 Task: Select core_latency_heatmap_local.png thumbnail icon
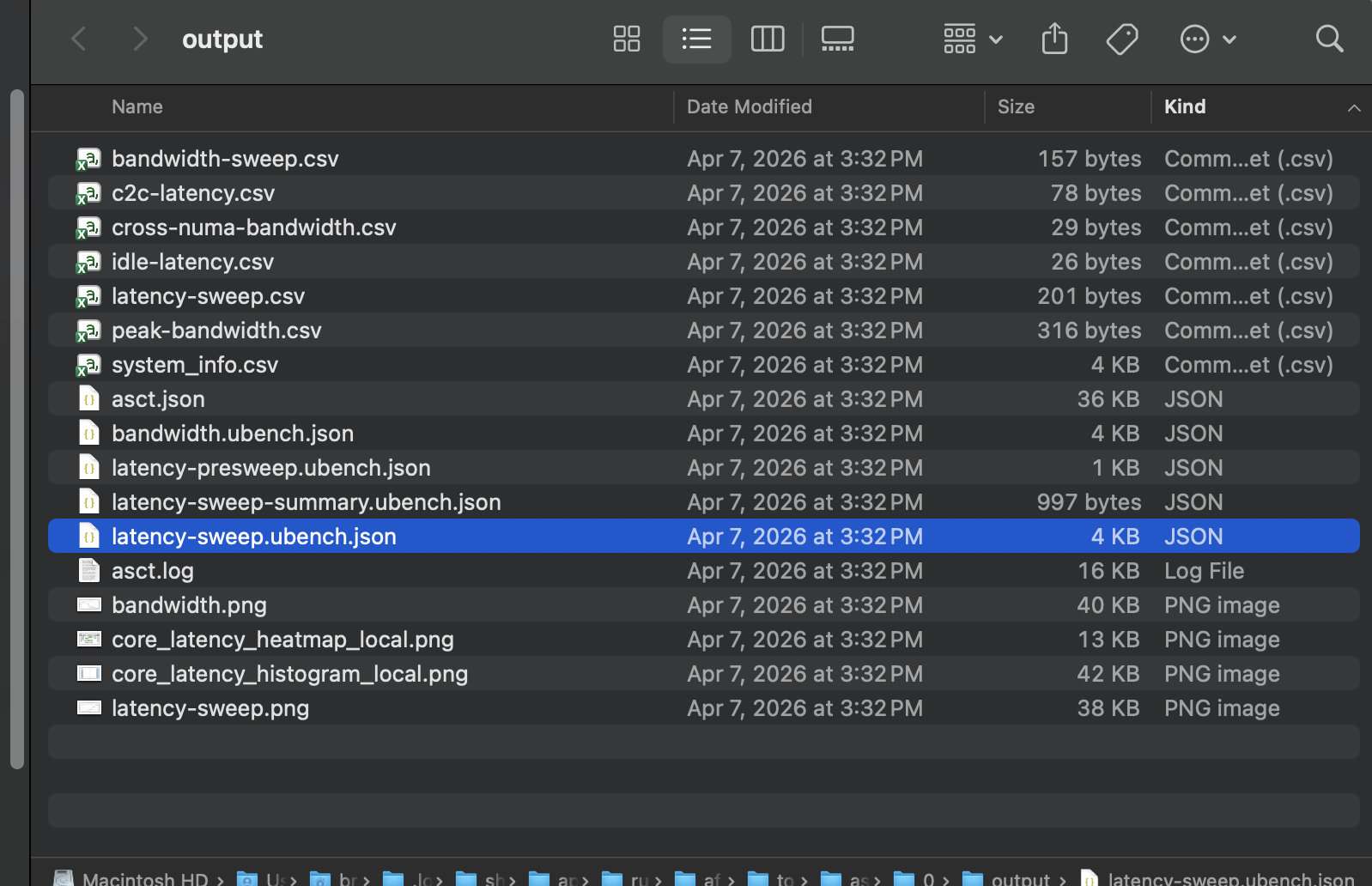(89, 640)
